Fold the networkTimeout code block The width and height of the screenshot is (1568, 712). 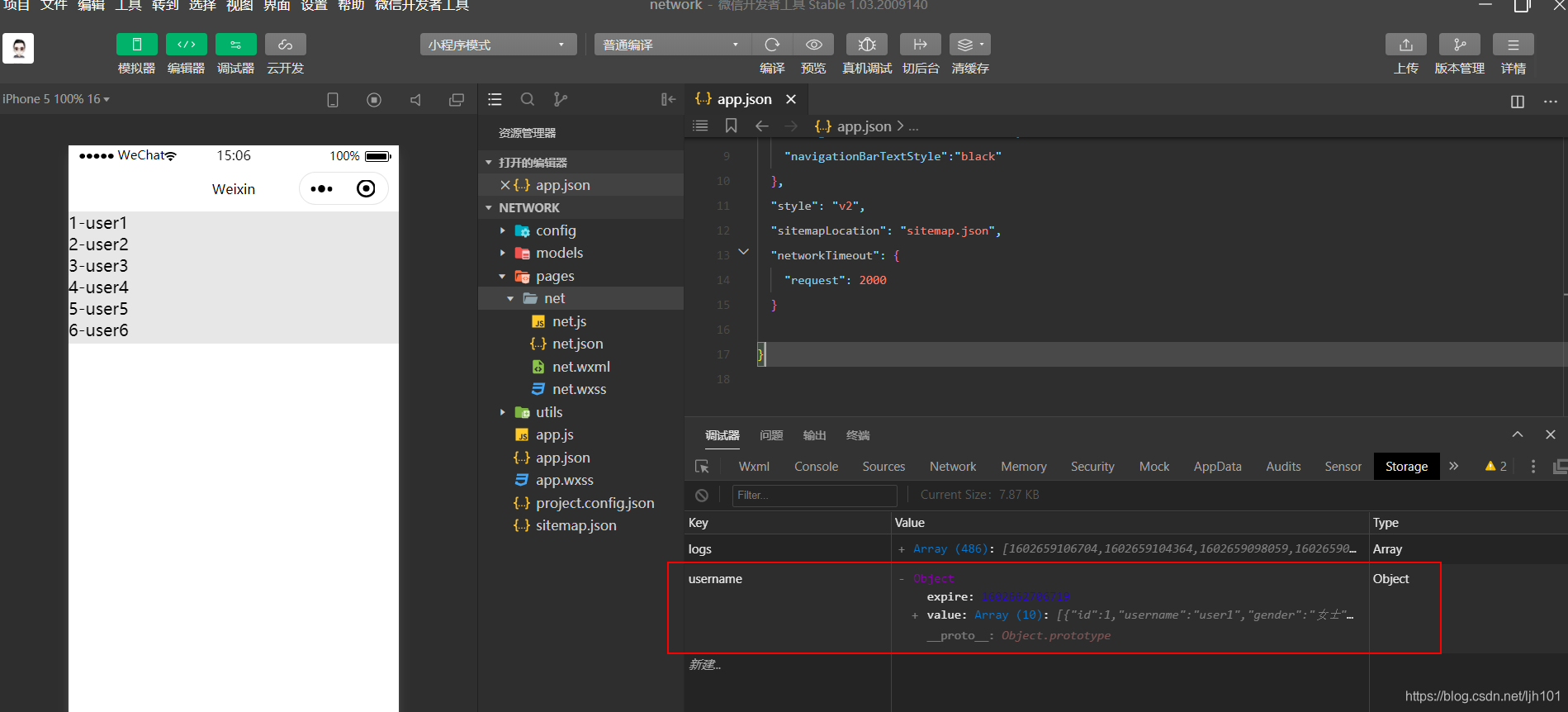click(743, 252)
